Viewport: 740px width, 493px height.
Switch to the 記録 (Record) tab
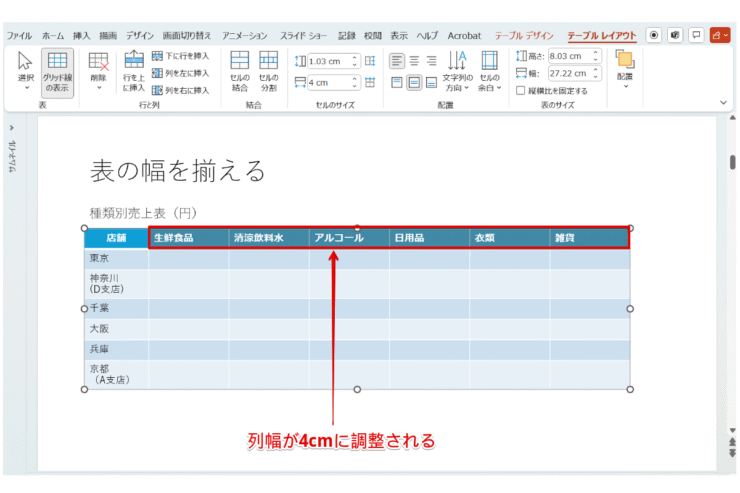(x=346, y=36)
